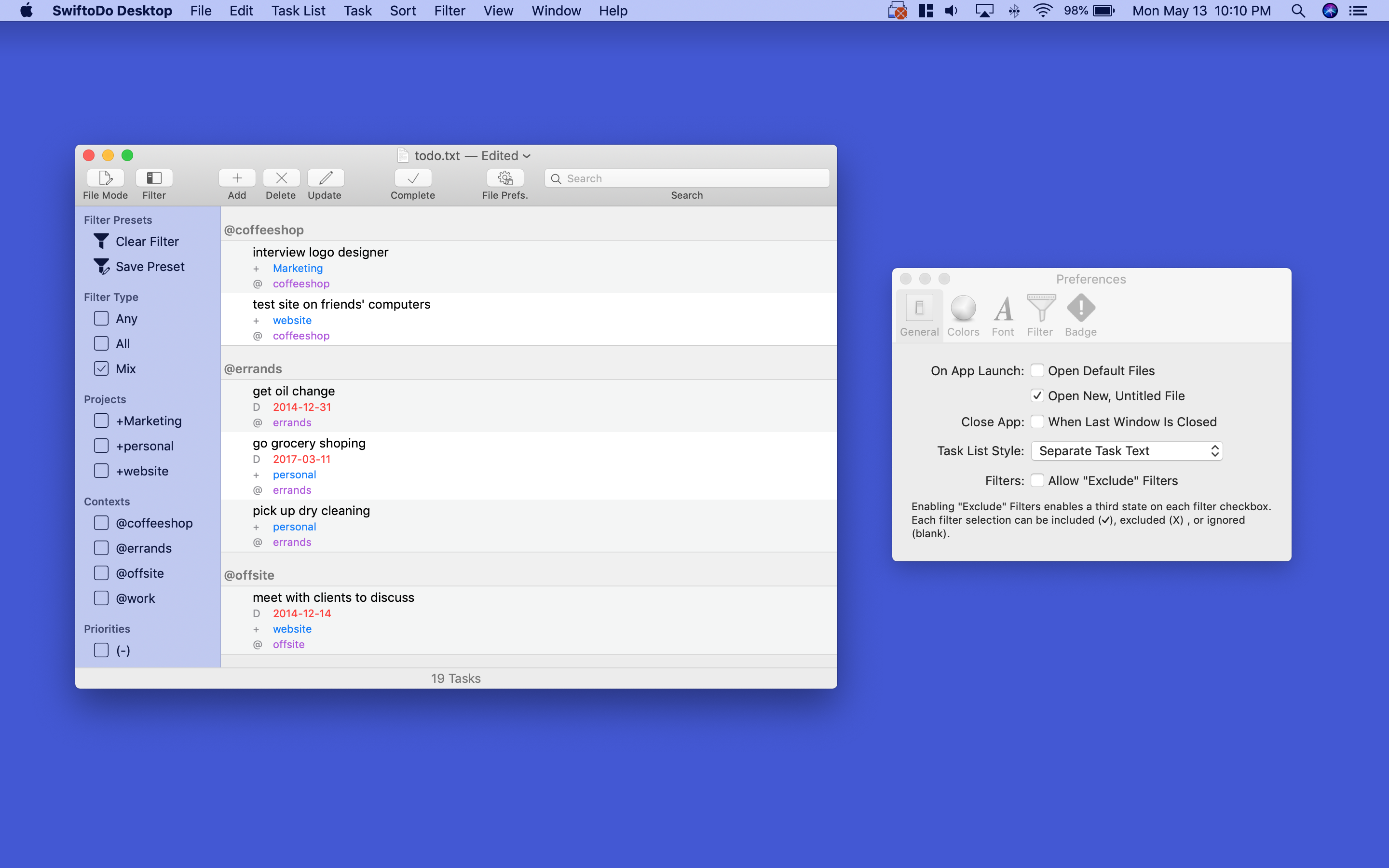The image size is (1389, 868).
Task: Check the @coffeeshop context filter
Action: (x=101, y=522)
